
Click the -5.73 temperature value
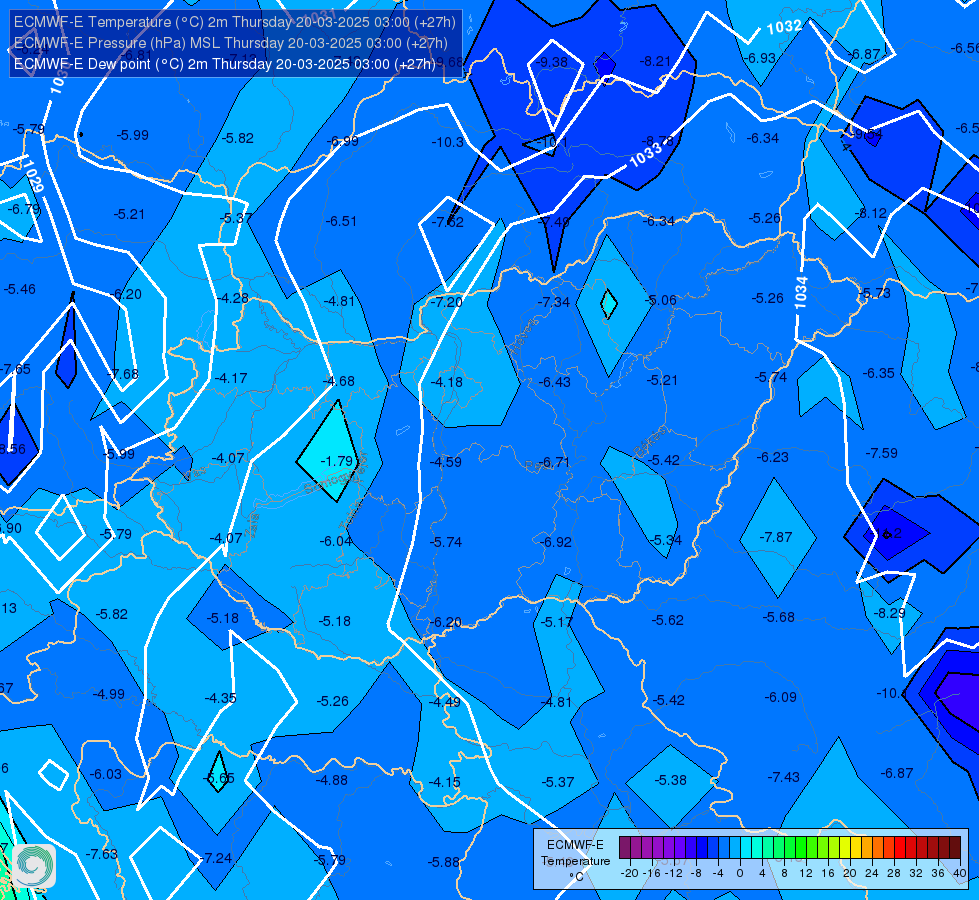(x=875, y=293)
